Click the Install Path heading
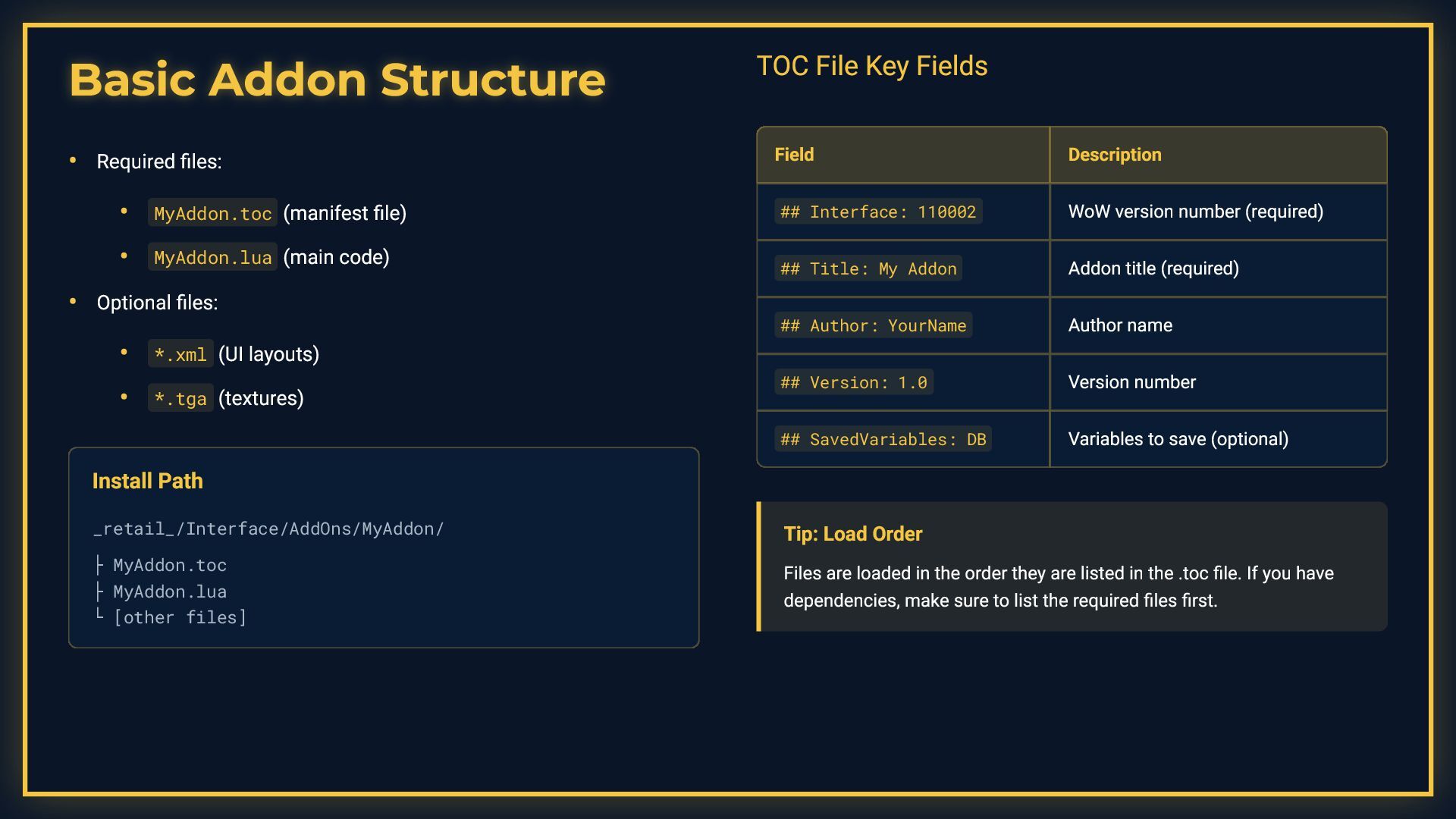1456x819 pixels. pyautogui.click(x=148, y=481)
